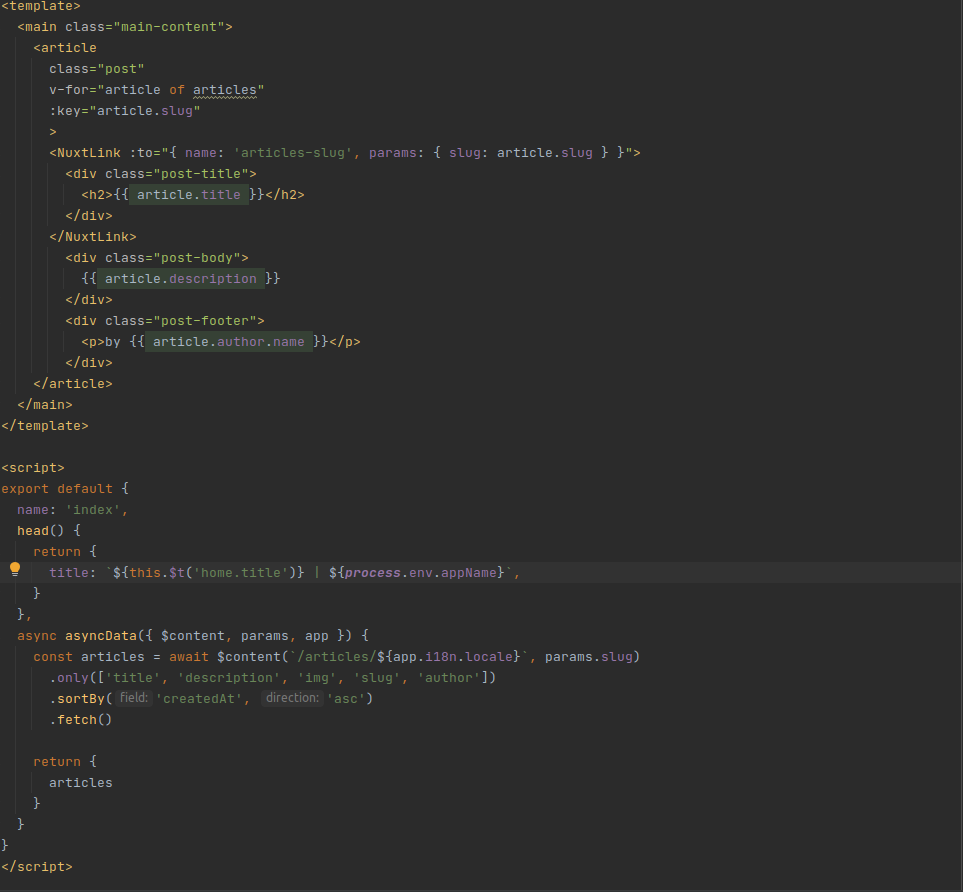Click the opening <script> tag
Viewport: 963px width, 892px height.
click(33, 468)
